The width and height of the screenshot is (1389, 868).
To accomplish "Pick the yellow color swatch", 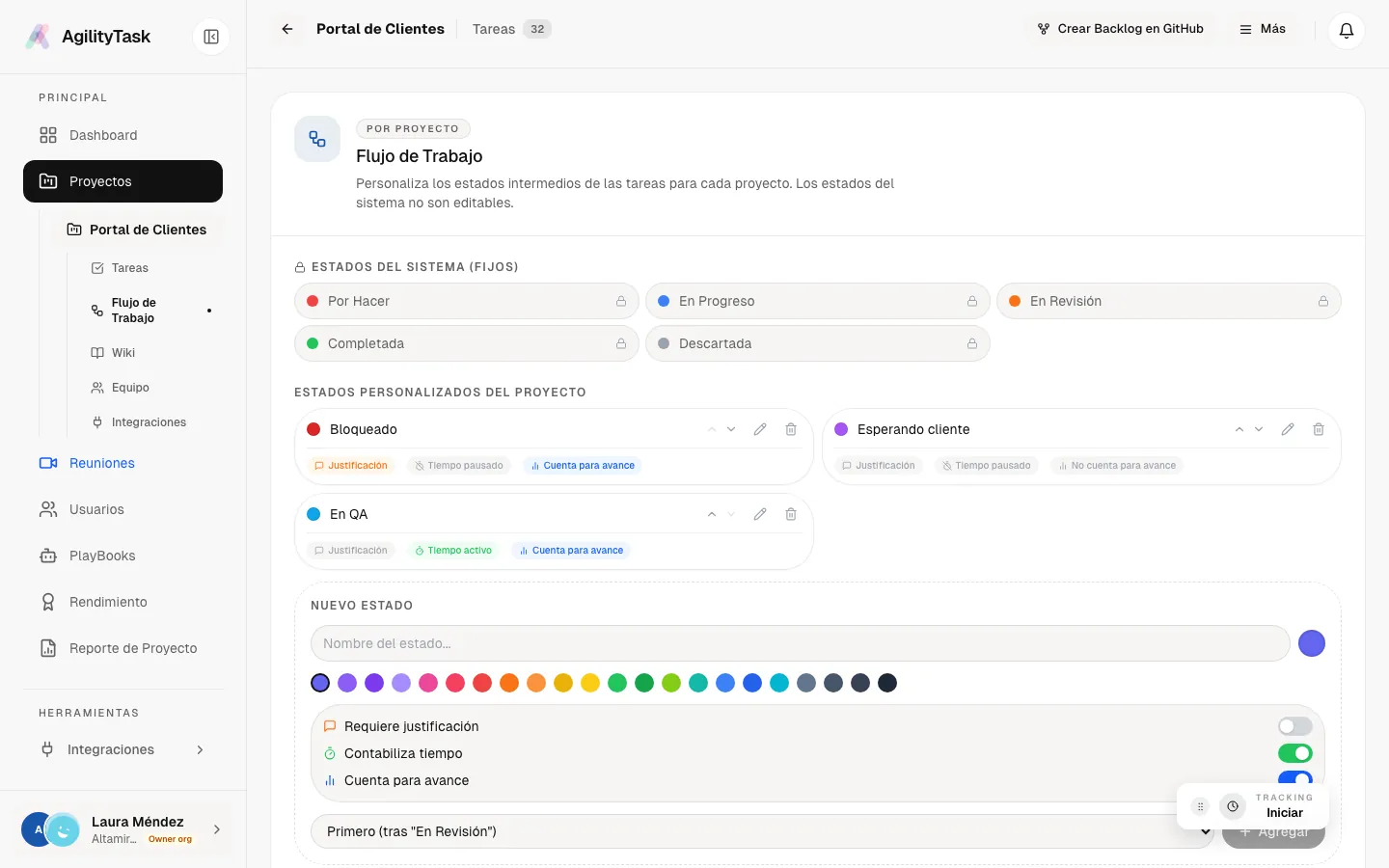I will coord(590,683).
